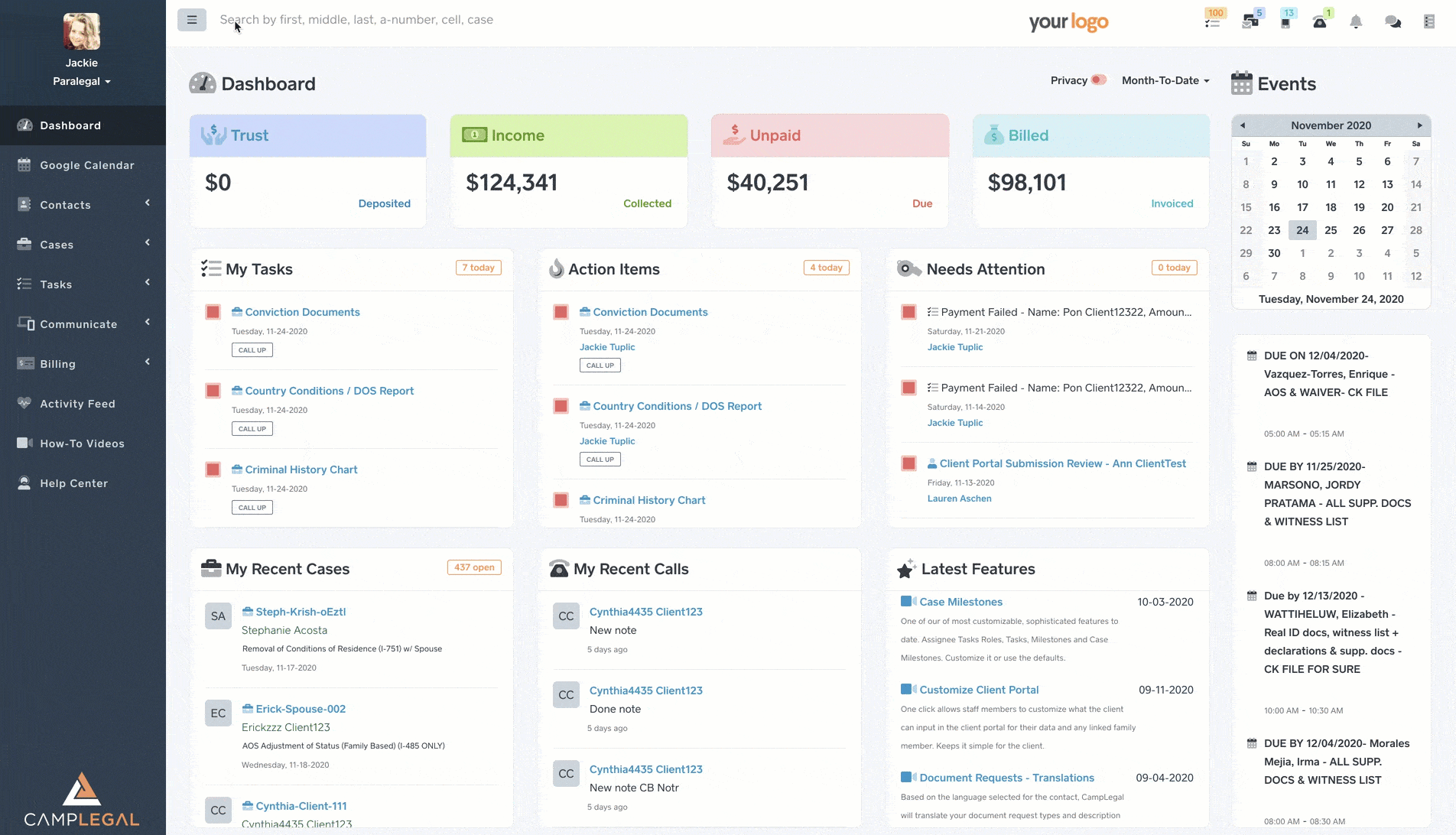Viewport: 1456px width, 835px height.
Task: Open the mobile phone icon with 13 badge
Action: (x=1285, y=21)
